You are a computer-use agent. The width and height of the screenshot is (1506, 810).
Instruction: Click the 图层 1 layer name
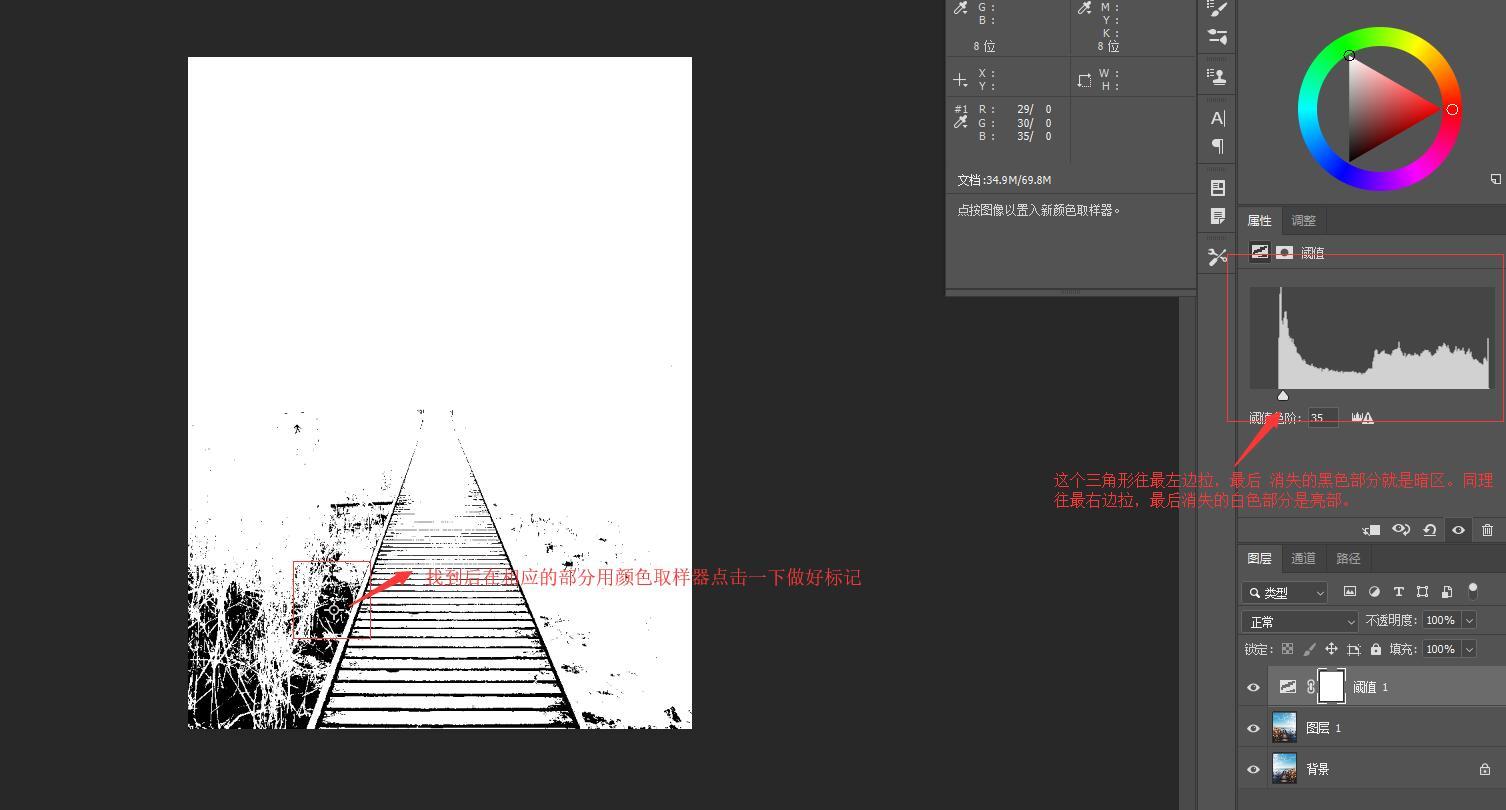1324,728
